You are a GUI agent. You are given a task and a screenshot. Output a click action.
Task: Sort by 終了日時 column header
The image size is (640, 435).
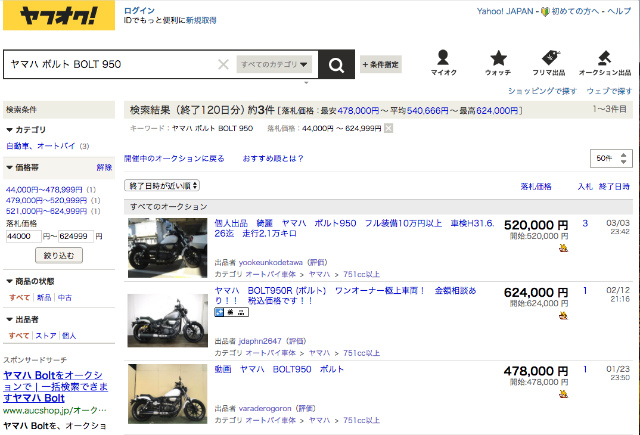[614, 186]
